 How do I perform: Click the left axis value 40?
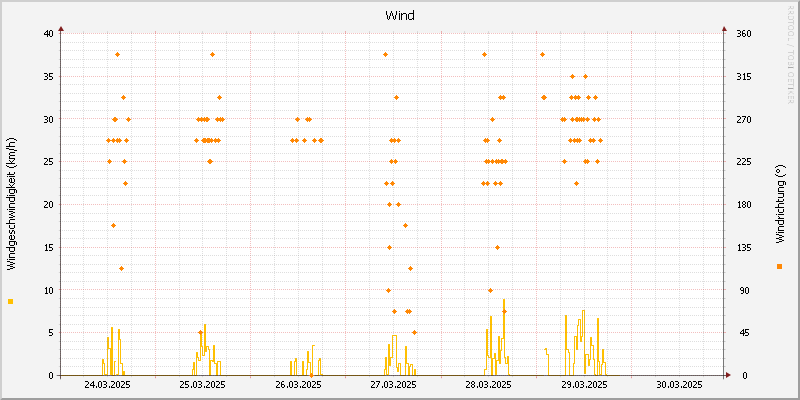coord(48,34)
